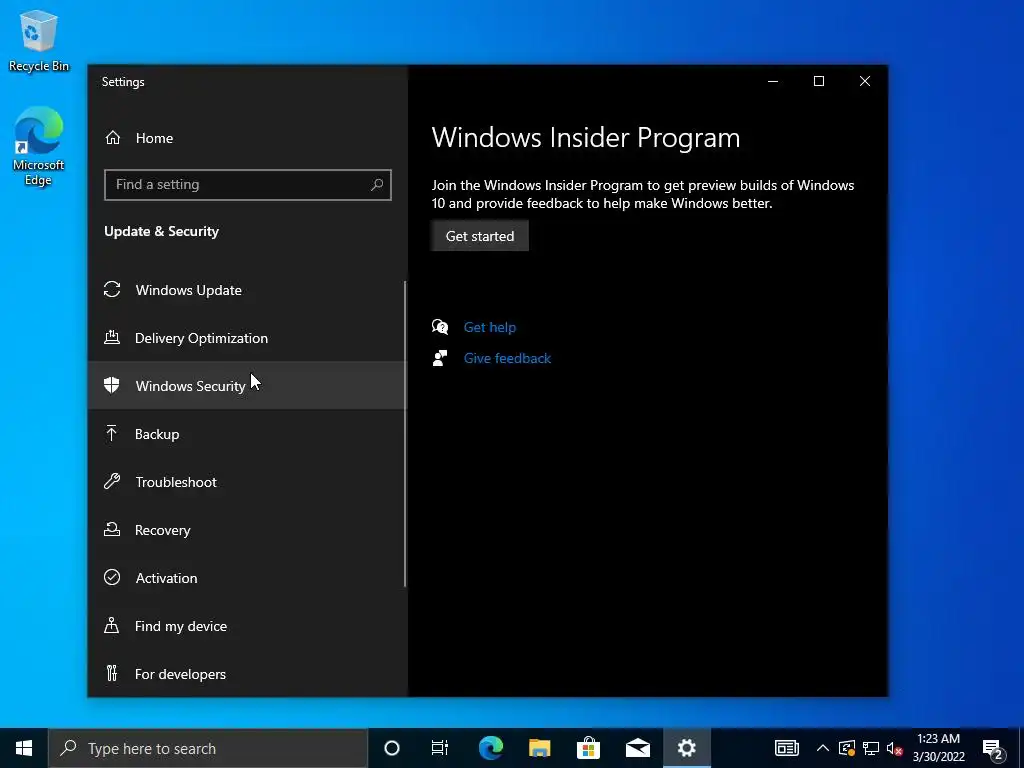The height and width of the screenshot is (768, 1024).
Task: Open the Action Center notifications icon
Action: coord(993,748)
